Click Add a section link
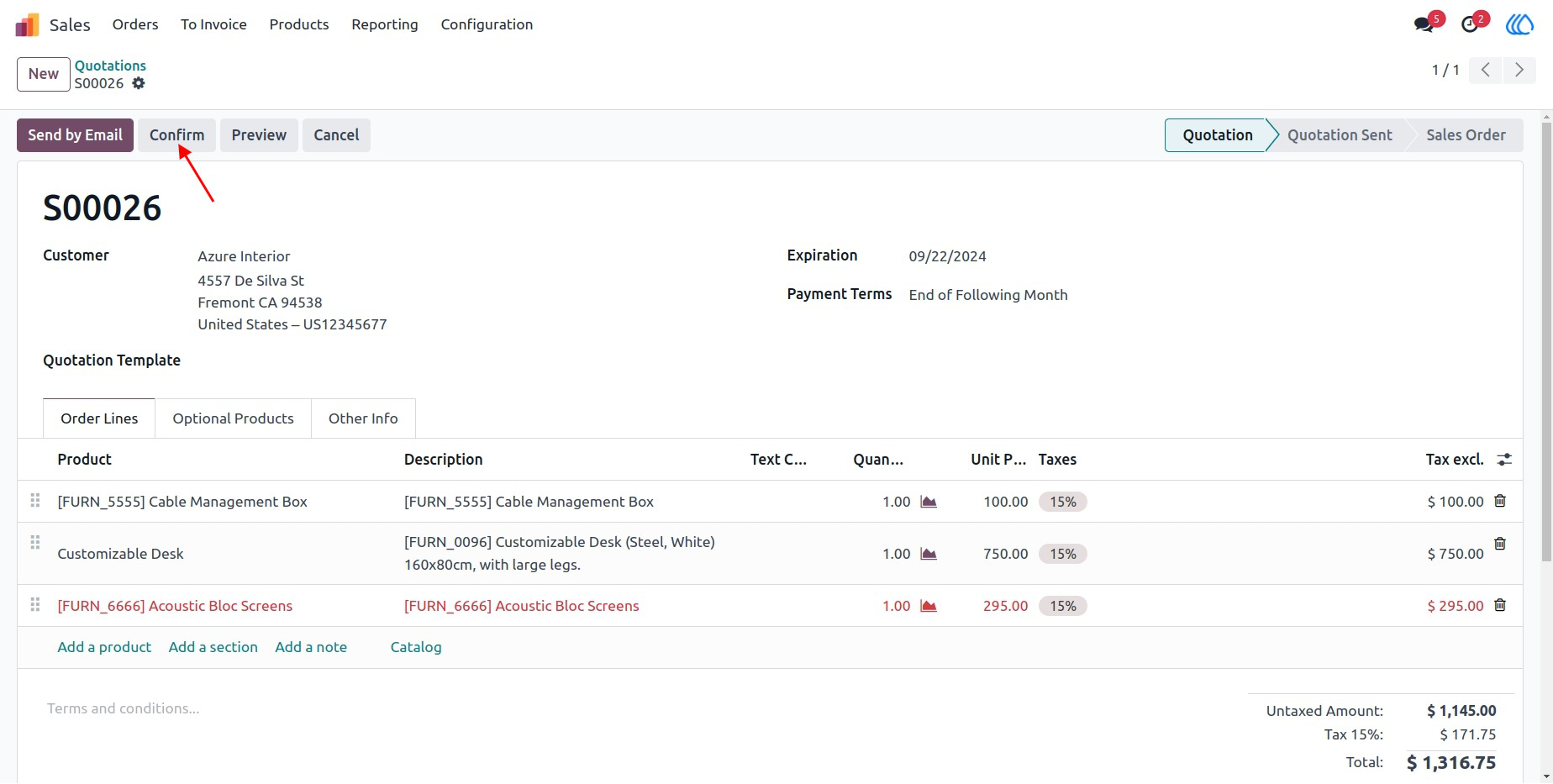Image resolution: width=1553 pixels, height=784 pixels. coord(213,647)
